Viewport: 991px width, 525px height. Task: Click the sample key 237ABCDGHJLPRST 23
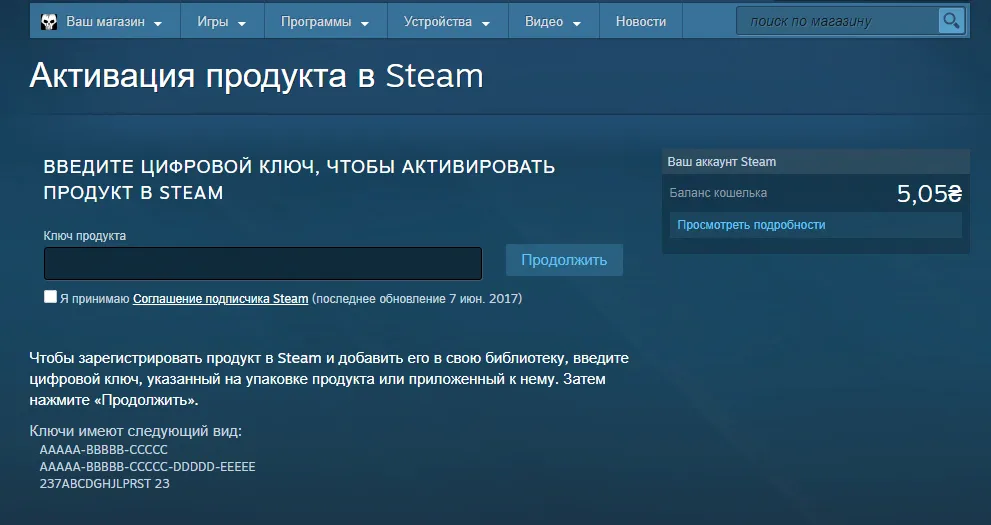click(x=104, y=484)
